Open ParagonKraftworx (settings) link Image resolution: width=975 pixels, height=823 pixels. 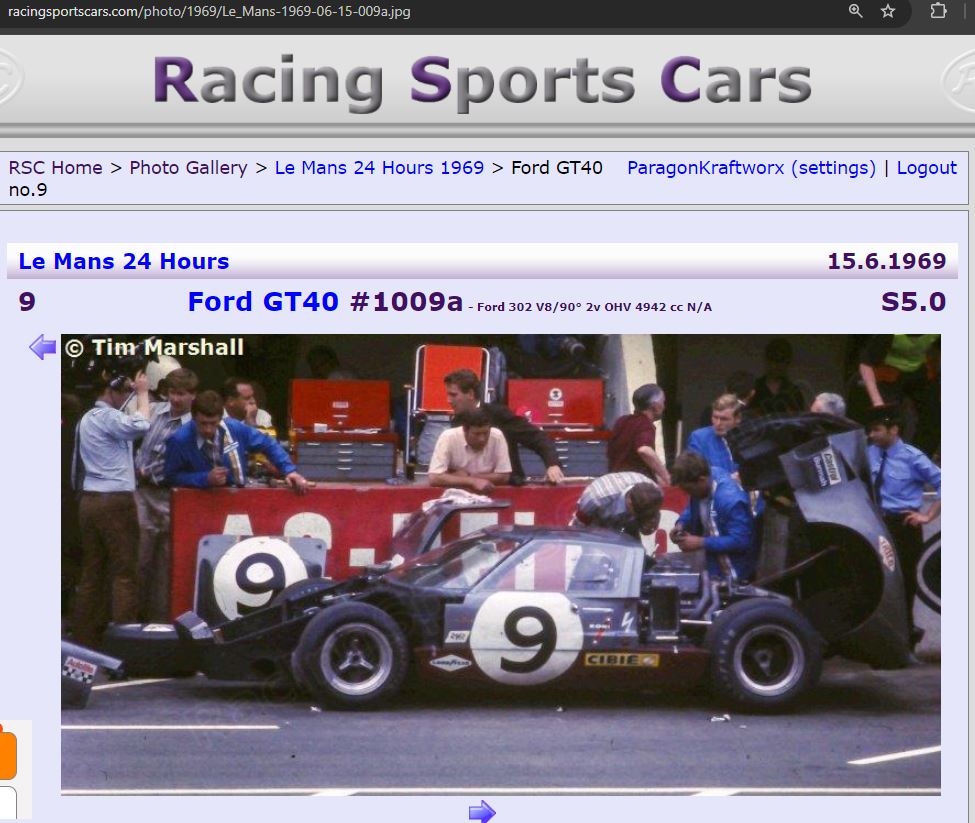(x=751, y=168)
